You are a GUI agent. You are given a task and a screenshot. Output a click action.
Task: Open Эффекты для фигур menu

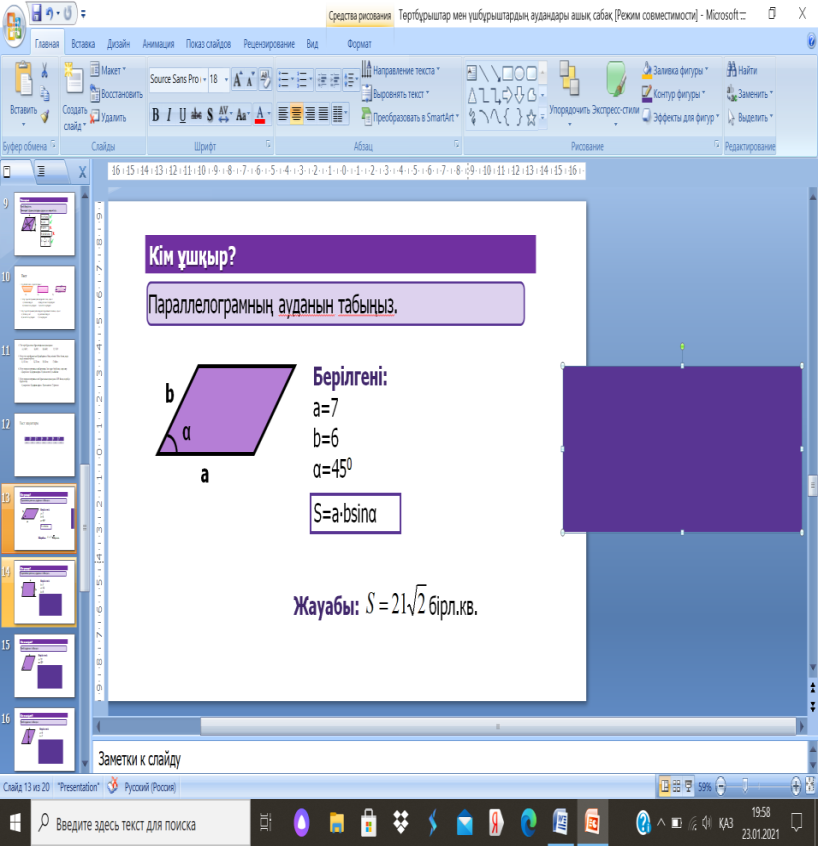pos(681,117)
